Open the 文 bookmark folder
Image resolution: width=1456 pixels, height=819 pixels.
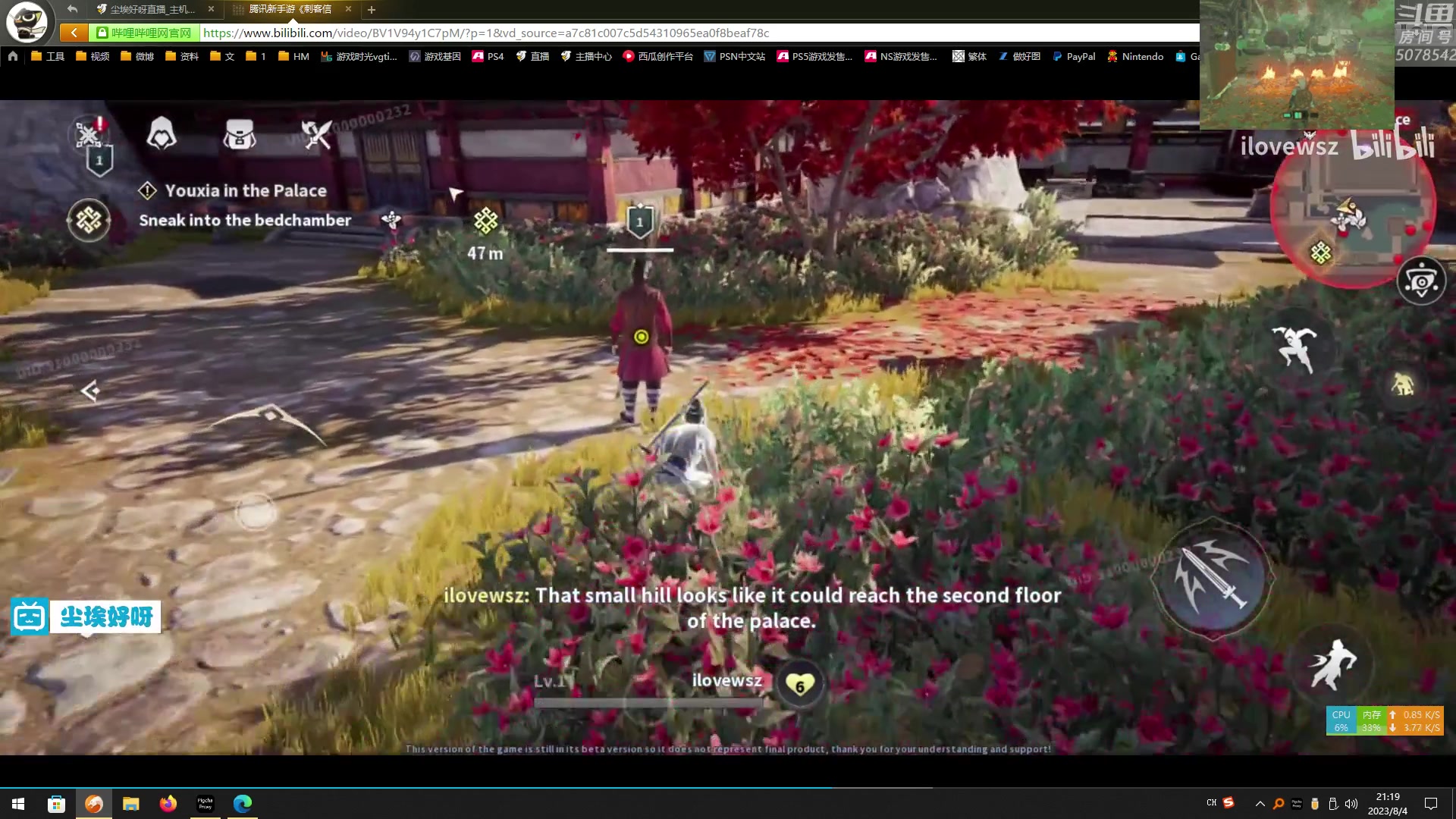[222, 56]
